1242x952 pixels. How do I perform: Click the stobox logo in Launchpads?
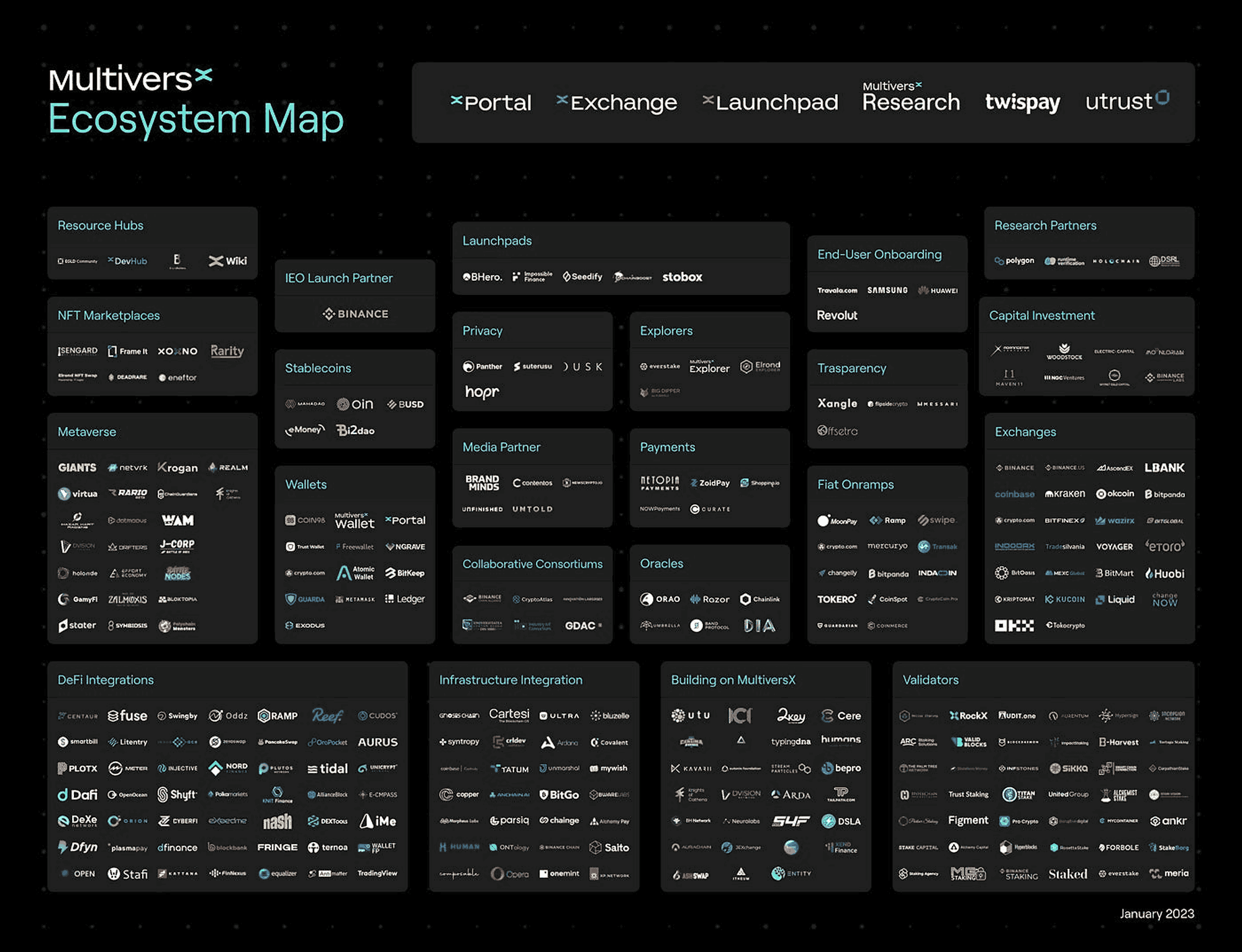click(682, 277)
